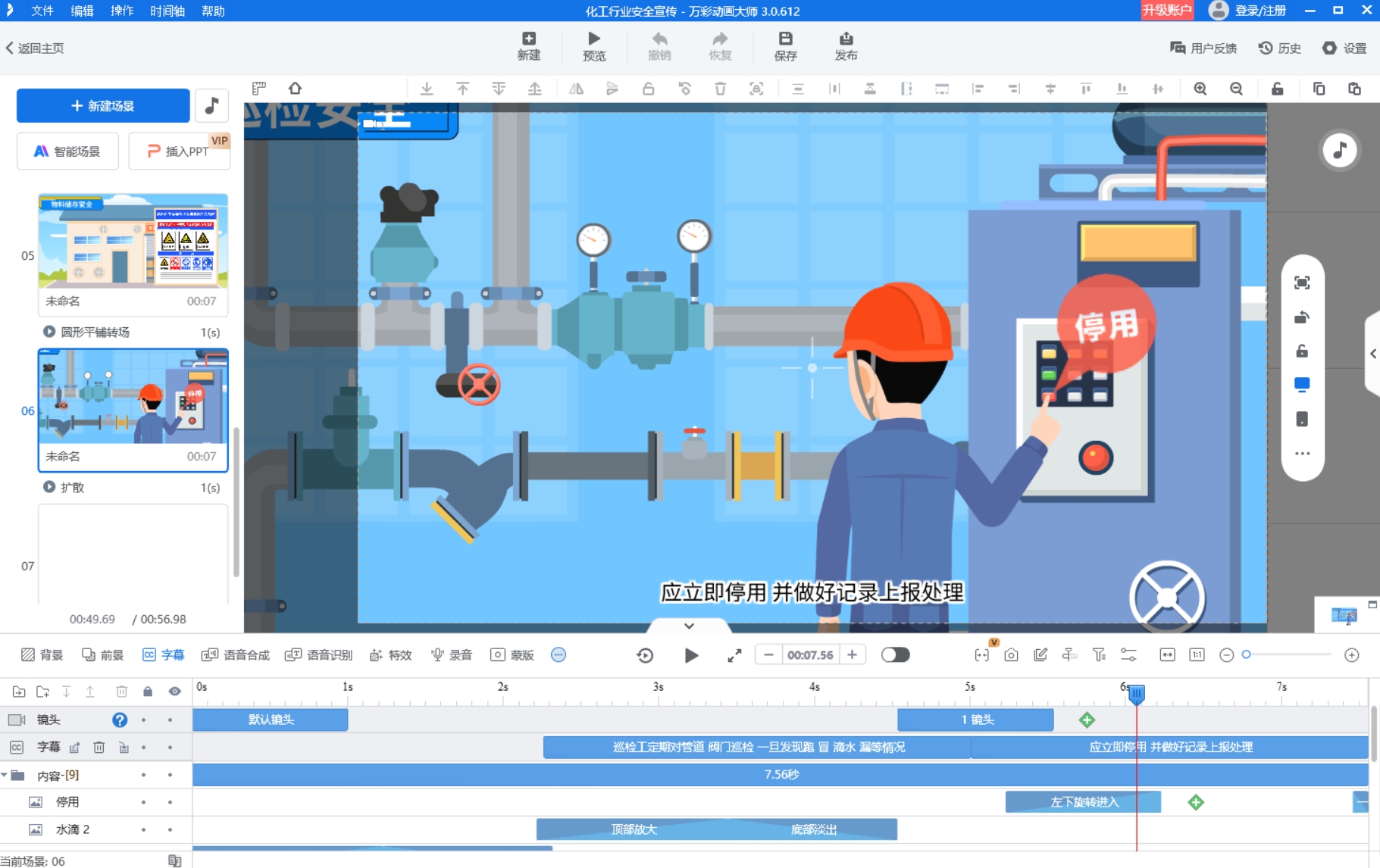Click the 预览 (Preview) play icon

coord(594,45)
